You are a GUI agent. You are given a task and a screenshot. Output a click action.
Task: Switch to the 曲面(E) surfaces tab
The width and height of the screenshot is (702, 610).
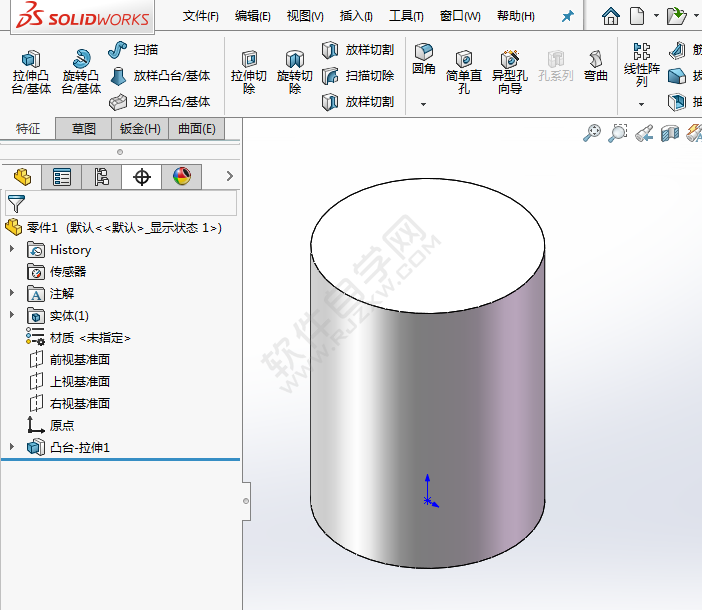point(197,129)
